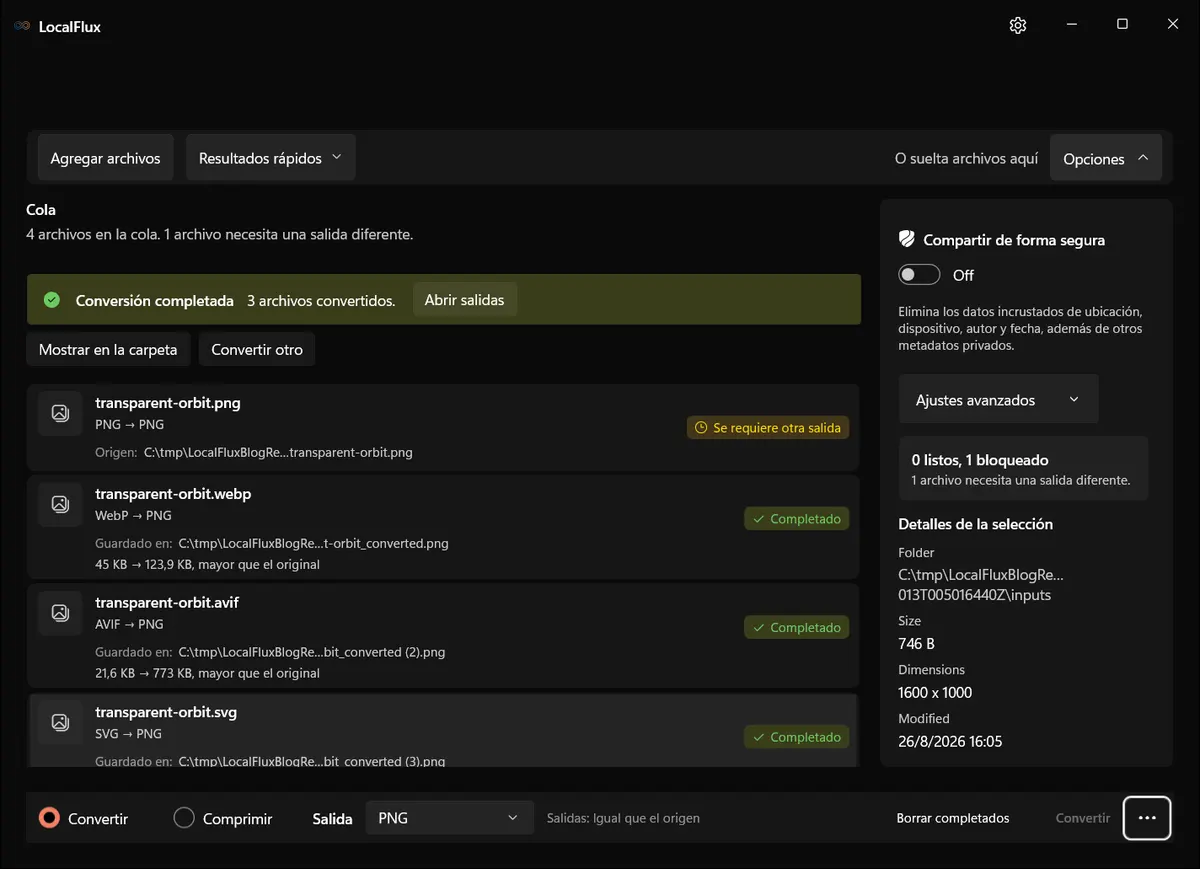Screen dimensions: 1200x869
Task: Open the three-dots more options button
Action: [1147, 818]
